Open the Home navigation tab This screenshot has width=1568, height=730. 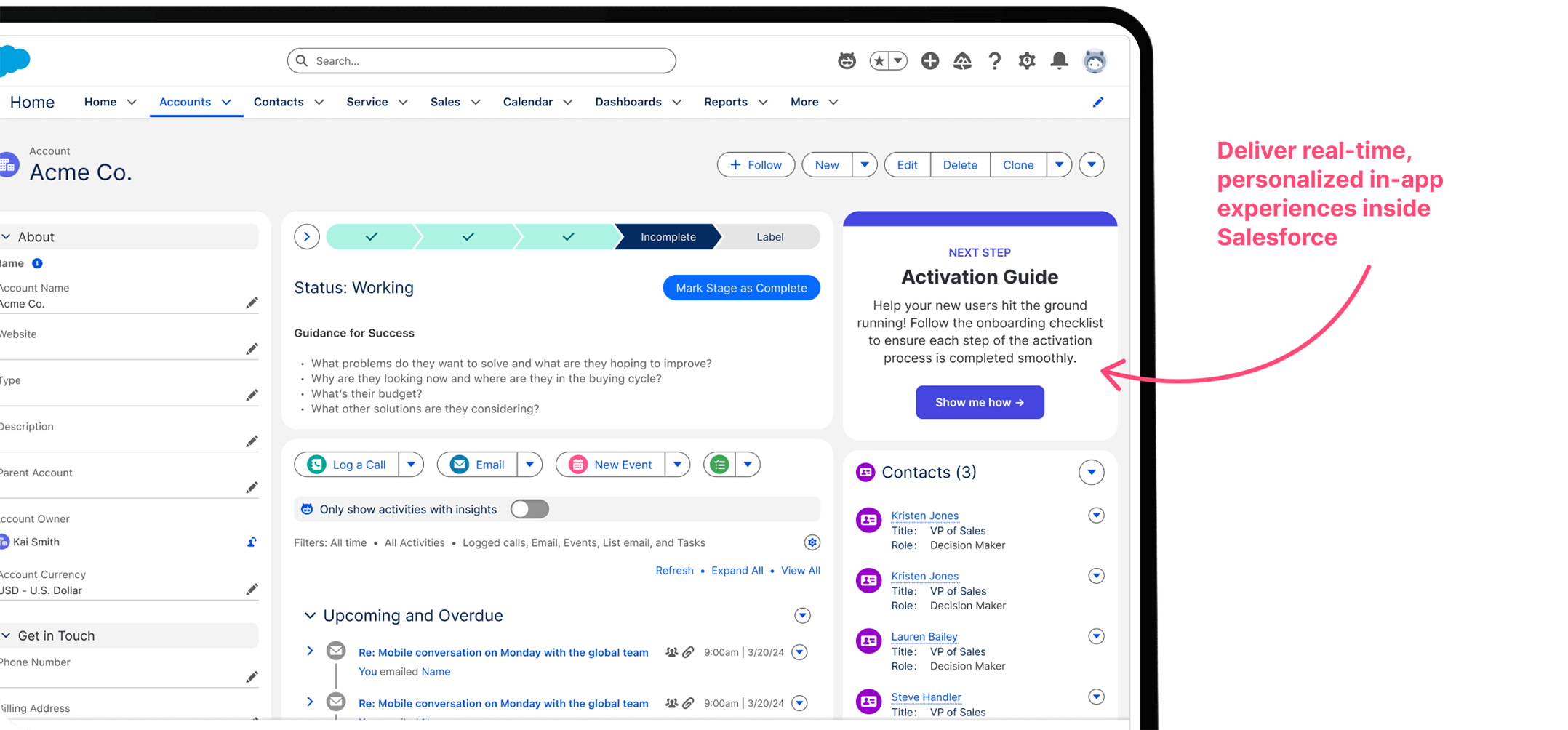[x=100, y=102]
